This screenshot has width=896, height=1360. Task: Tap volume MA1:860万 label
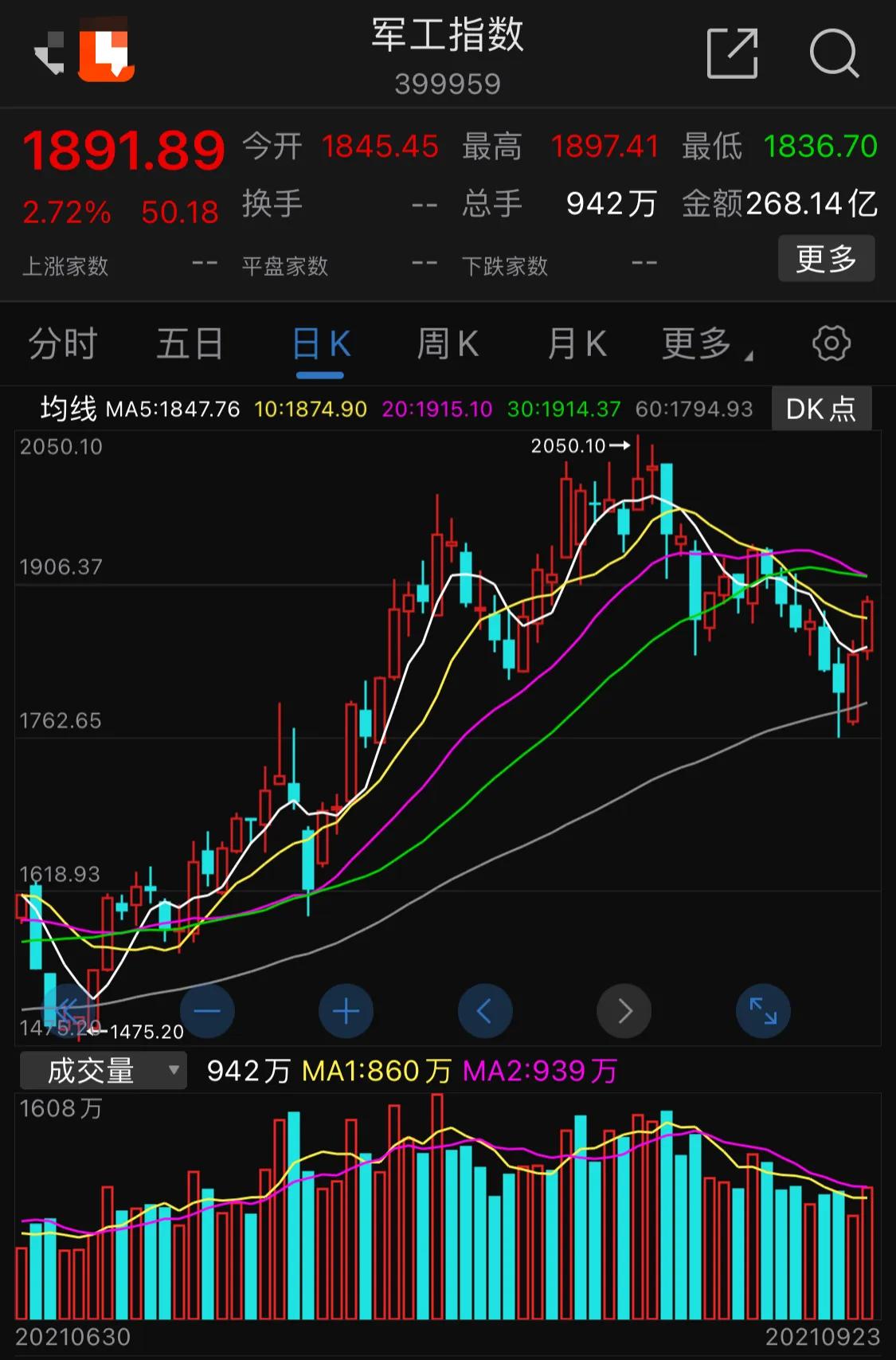point(377,1071)
